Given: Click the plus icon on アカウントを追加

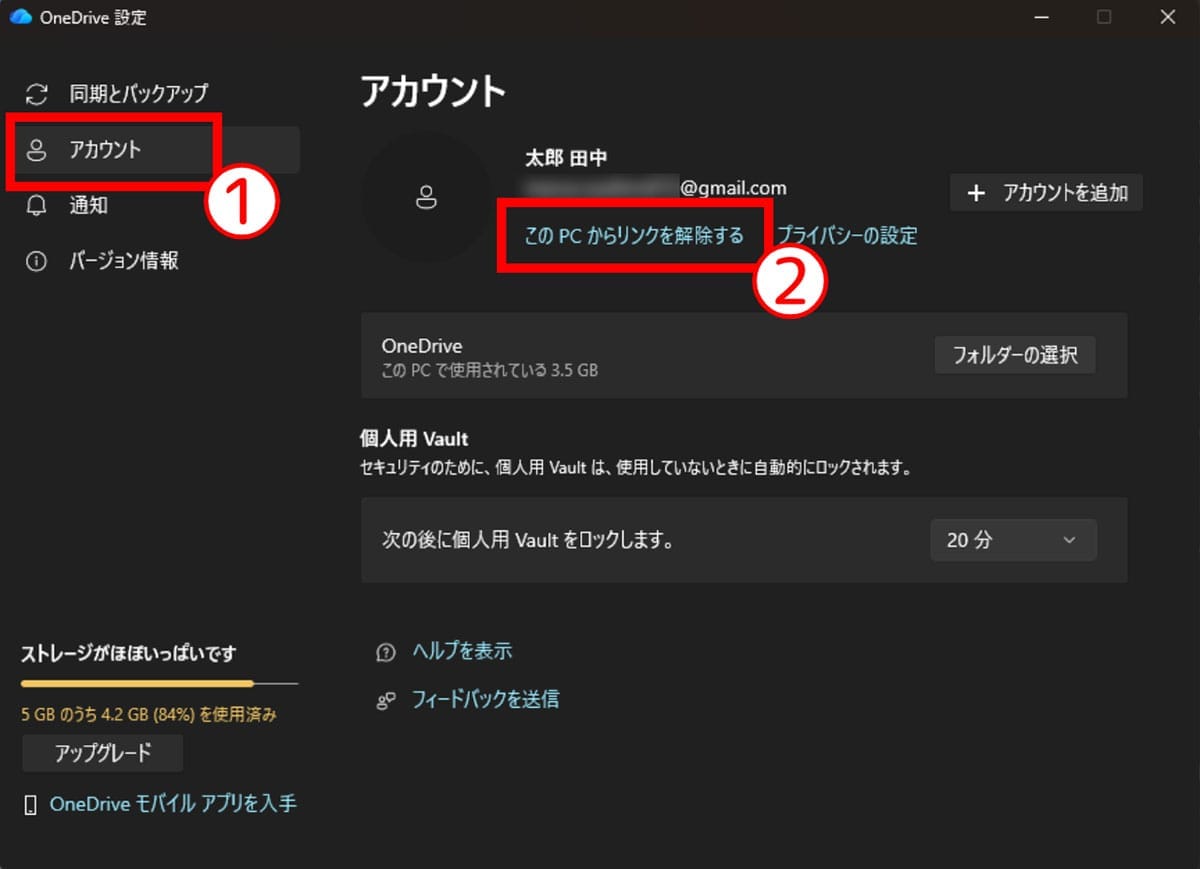Looking at the screenshot, I should coord(975,192).
